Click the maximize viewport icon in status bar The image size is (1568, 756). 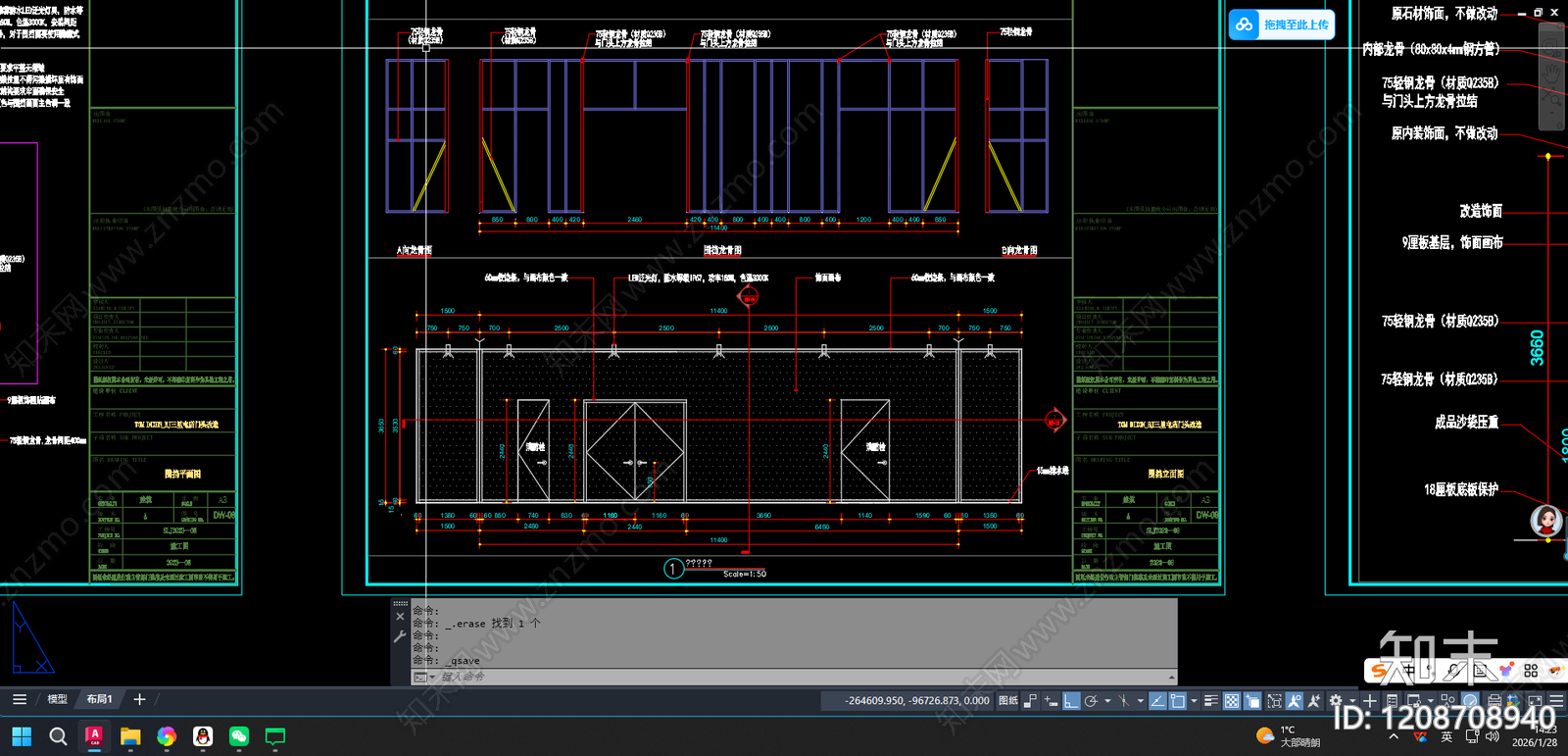coord(1535,700)
